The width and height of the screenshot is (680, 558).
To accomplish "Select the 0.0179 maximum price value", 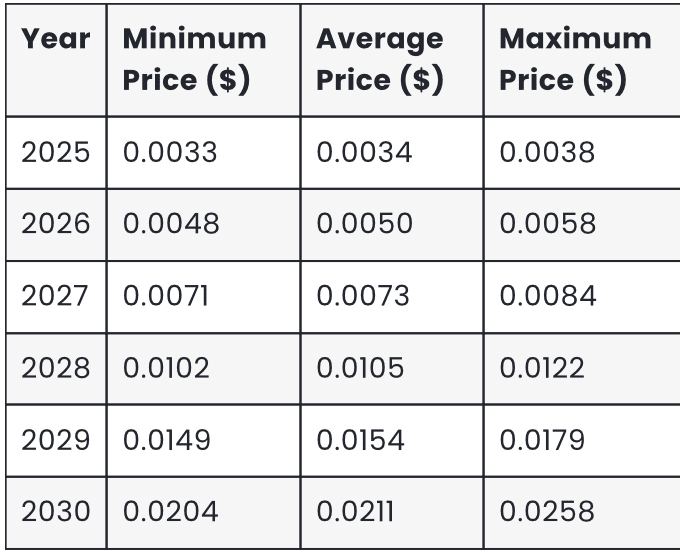I will click(545, 440).
